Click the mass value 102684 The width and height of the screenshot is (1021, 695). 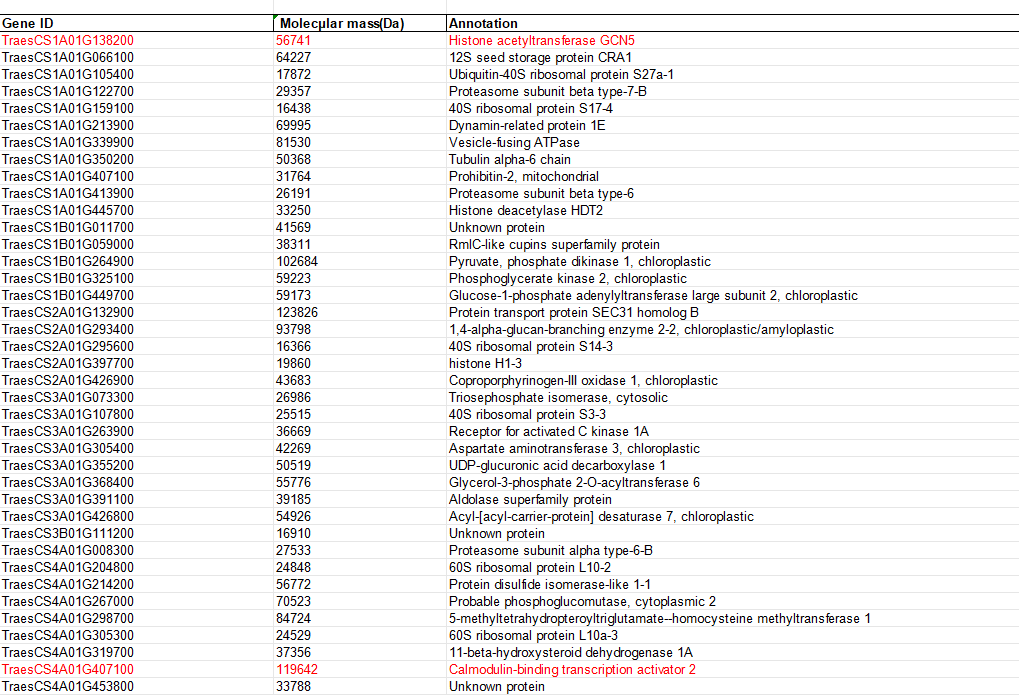(x=297, y=261)
